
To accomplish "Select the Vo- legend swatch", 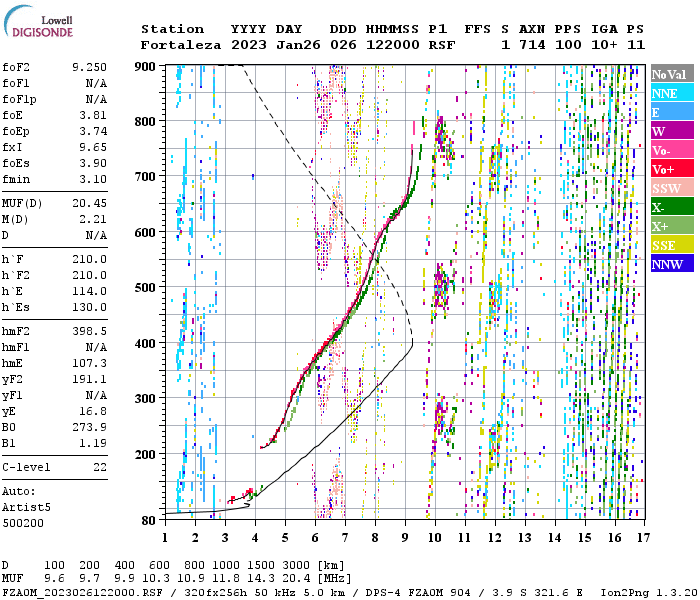I will click(672, 150).
